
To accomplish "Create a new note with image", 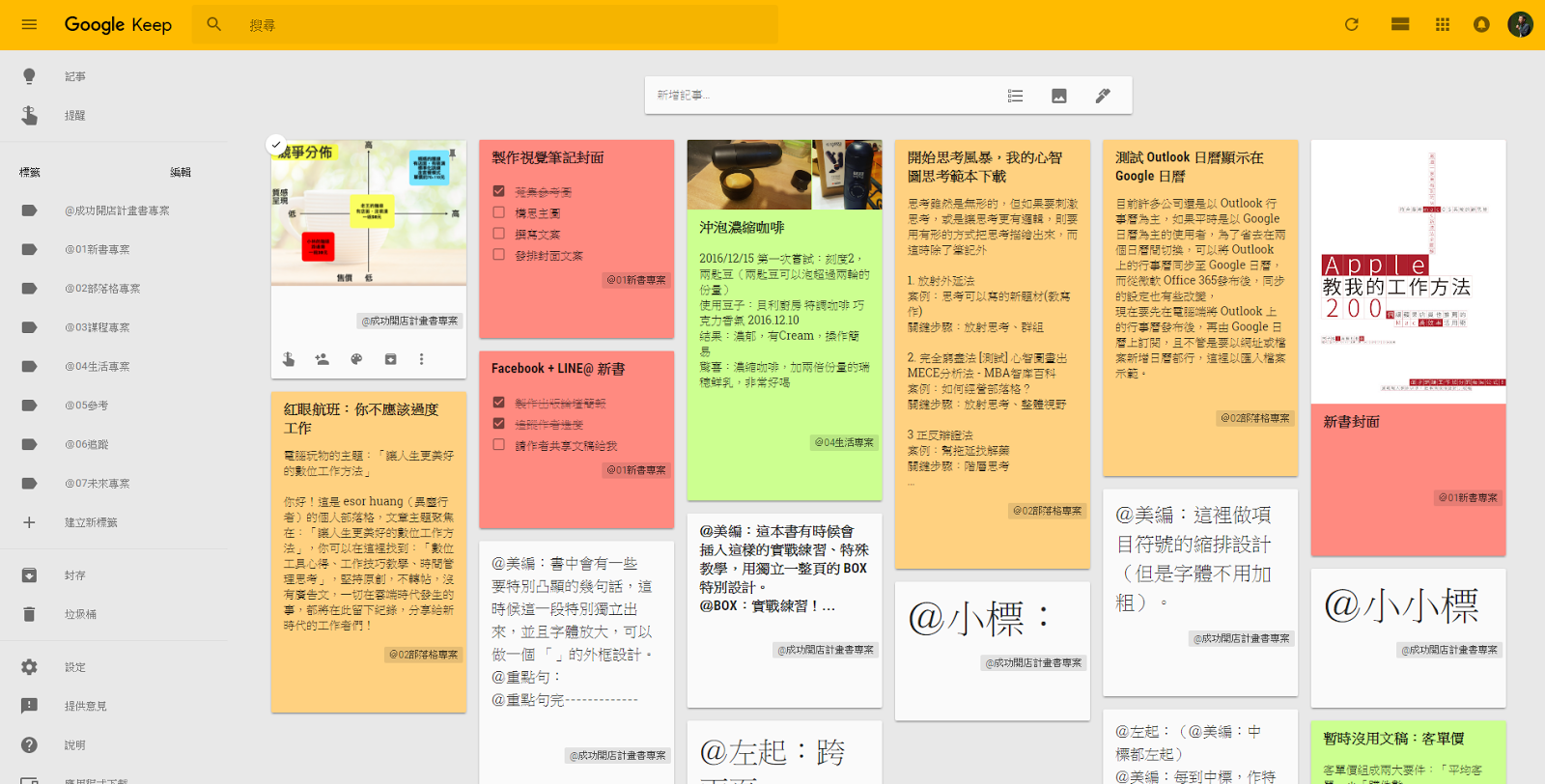I will [1059, 96].
